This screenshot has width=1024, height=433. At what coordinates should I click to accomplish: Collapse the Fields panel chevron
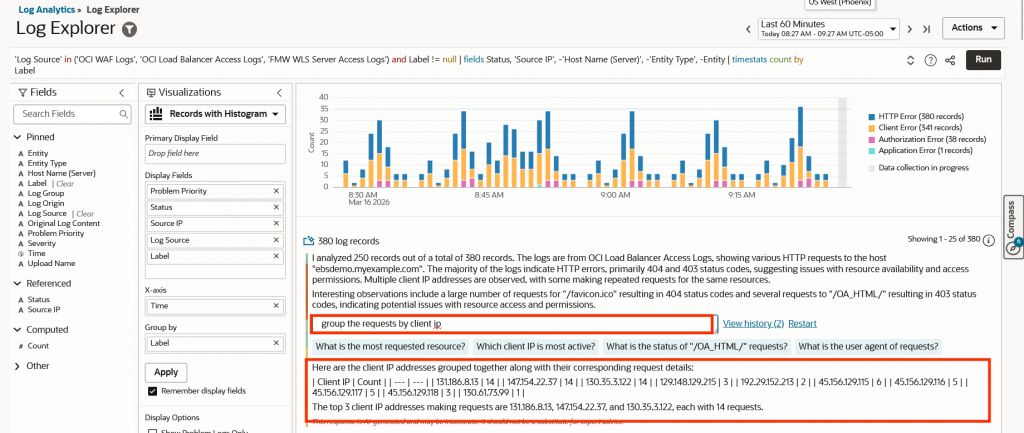coord(121,93)
